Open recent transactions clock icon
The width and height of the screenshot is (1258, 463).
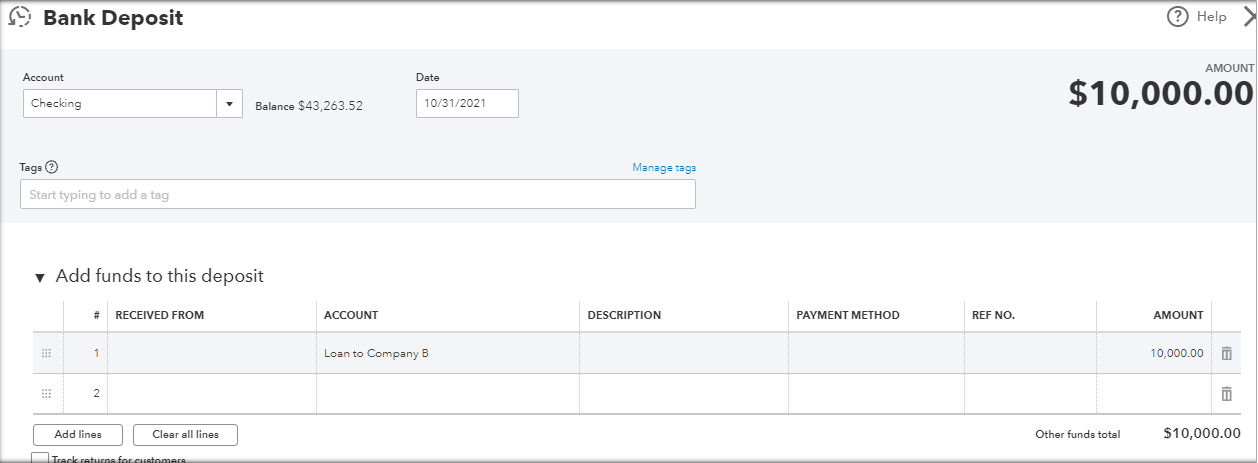click(20, 17)
